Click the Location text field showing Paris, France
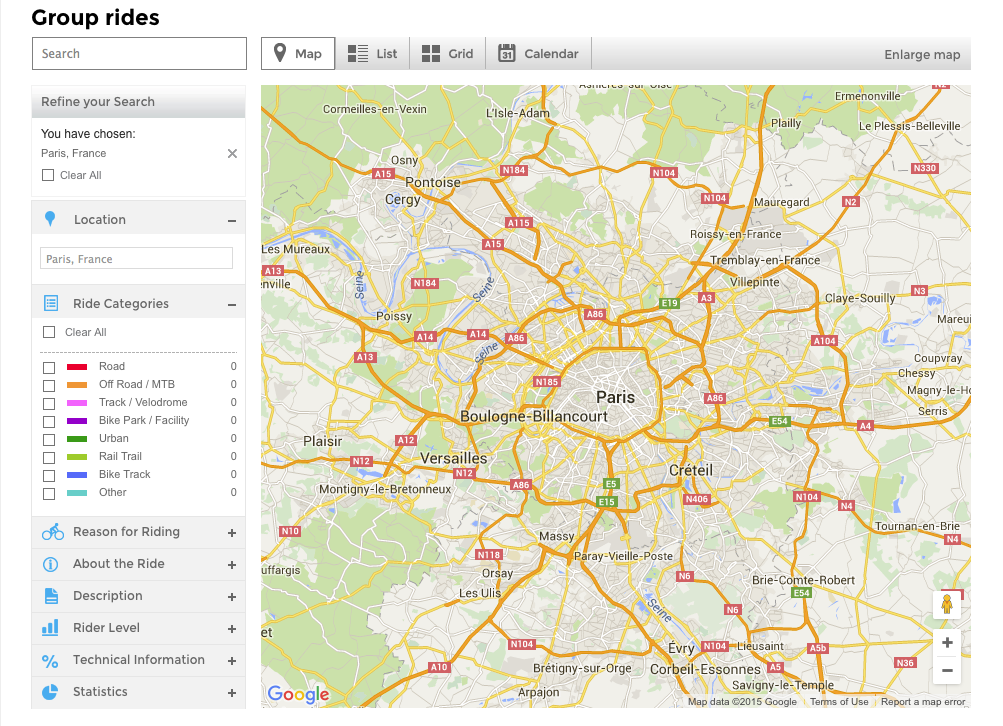This screenshot has height=726, width=1003. coord(136,258)
